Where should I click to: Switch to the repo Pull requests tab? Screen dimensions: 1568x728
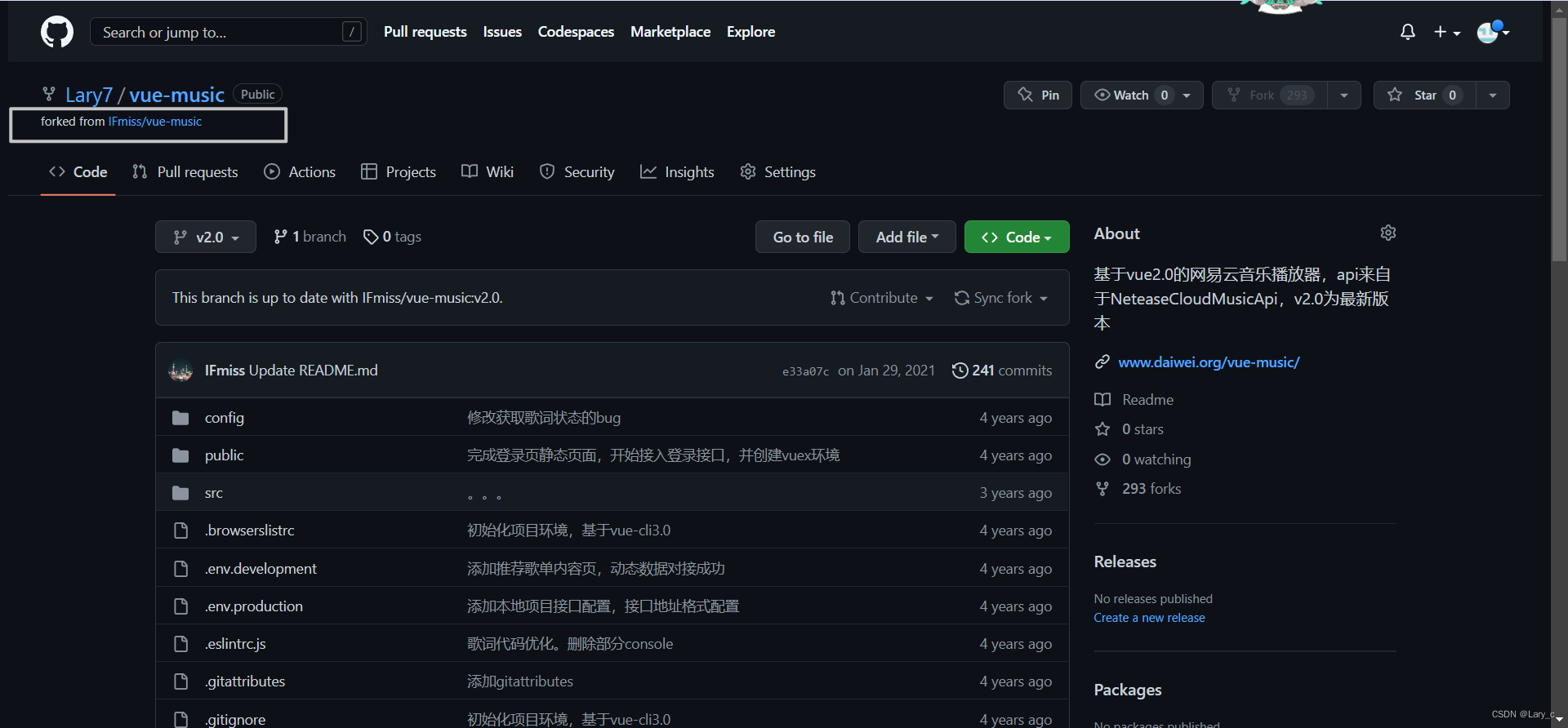[x=185, y=172]
